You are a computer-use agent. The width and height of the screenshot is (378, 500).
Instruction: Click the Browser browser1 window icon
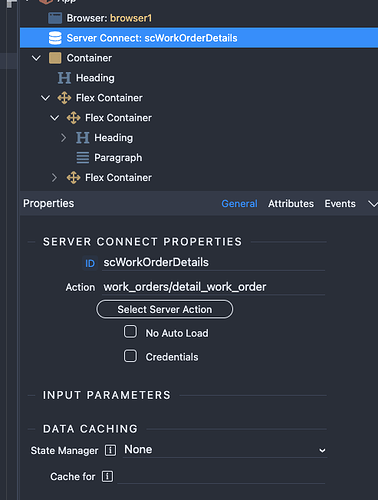(x=55, y=18)
